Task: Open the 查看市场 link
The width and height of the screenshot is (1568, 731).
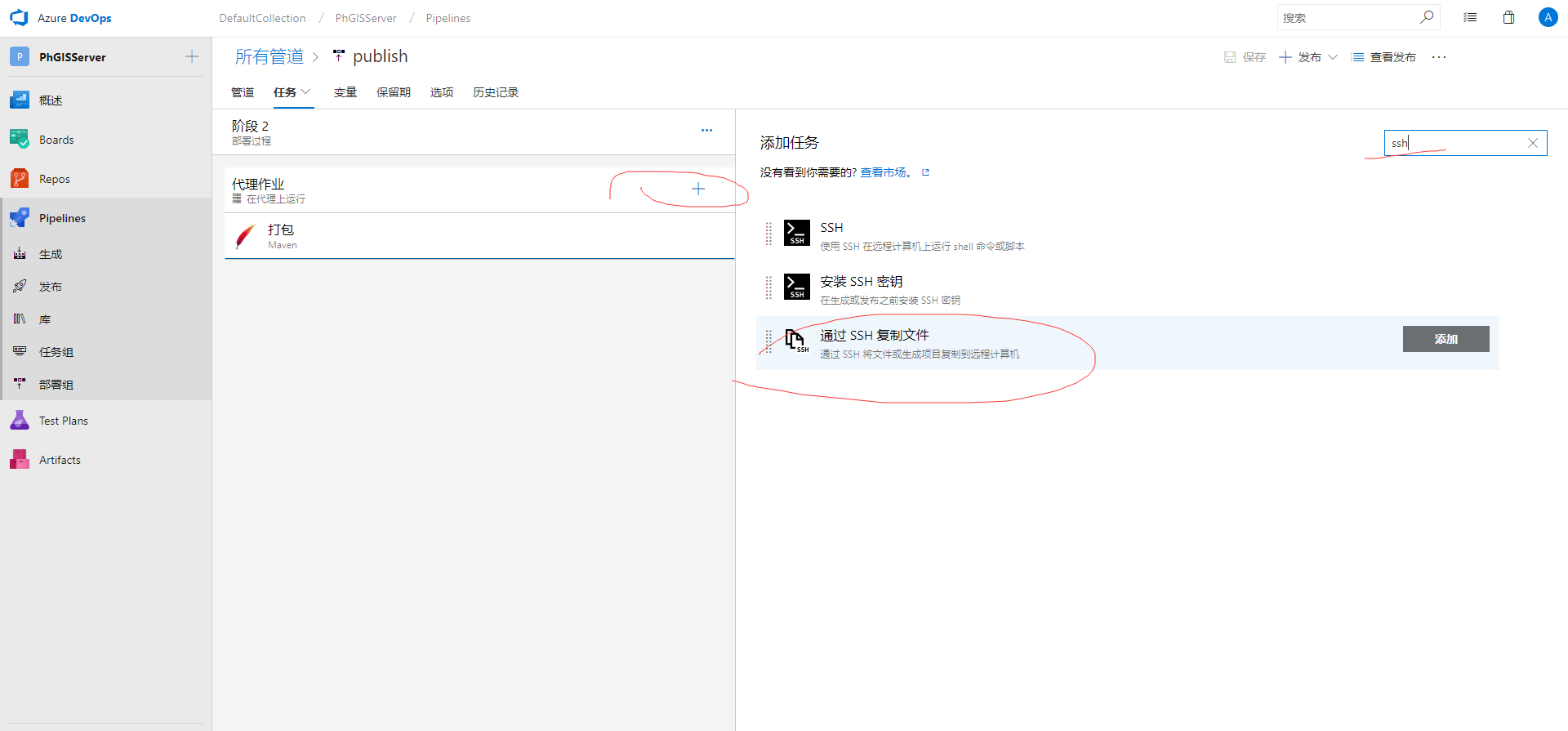Action: [886, 172]
